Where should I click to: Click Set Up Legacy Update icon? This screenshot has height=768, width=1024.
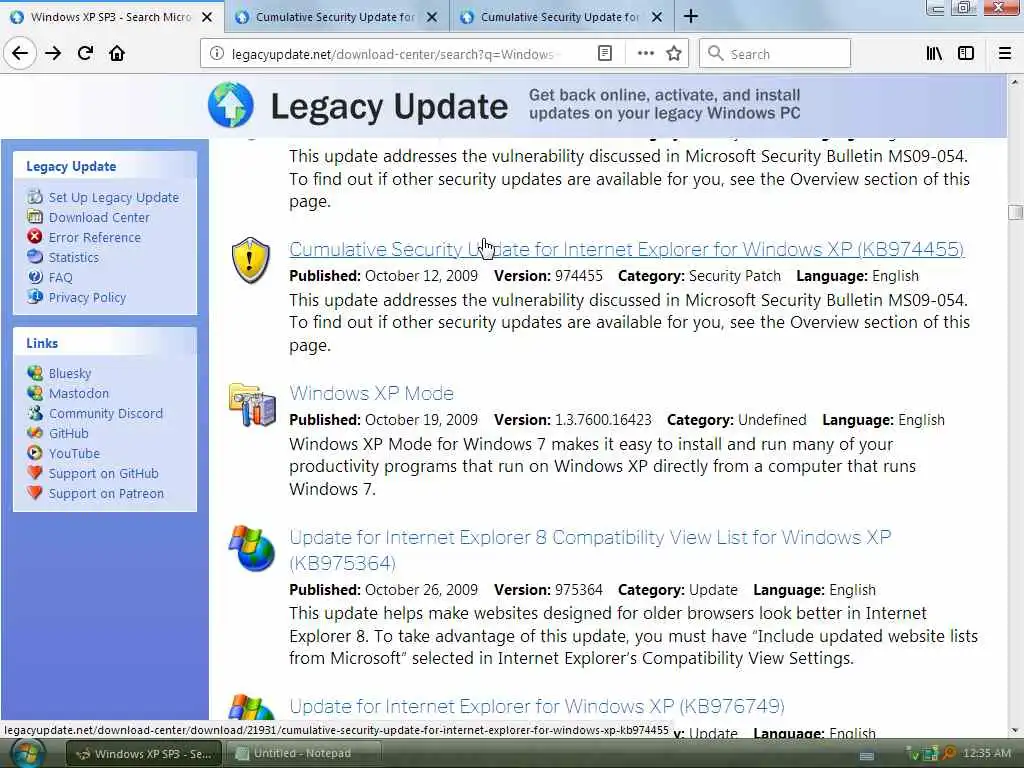[35, 197]
